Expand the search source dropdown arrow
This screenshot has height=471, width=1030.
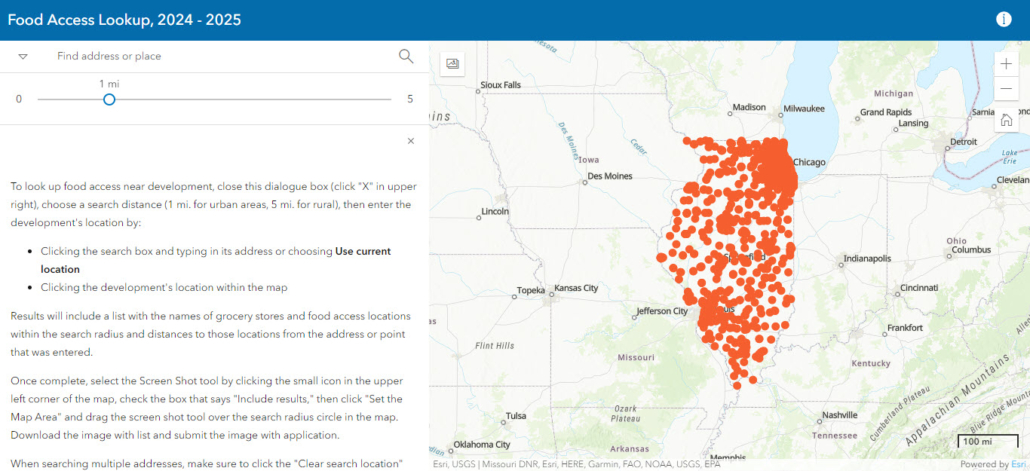point(23,56)
